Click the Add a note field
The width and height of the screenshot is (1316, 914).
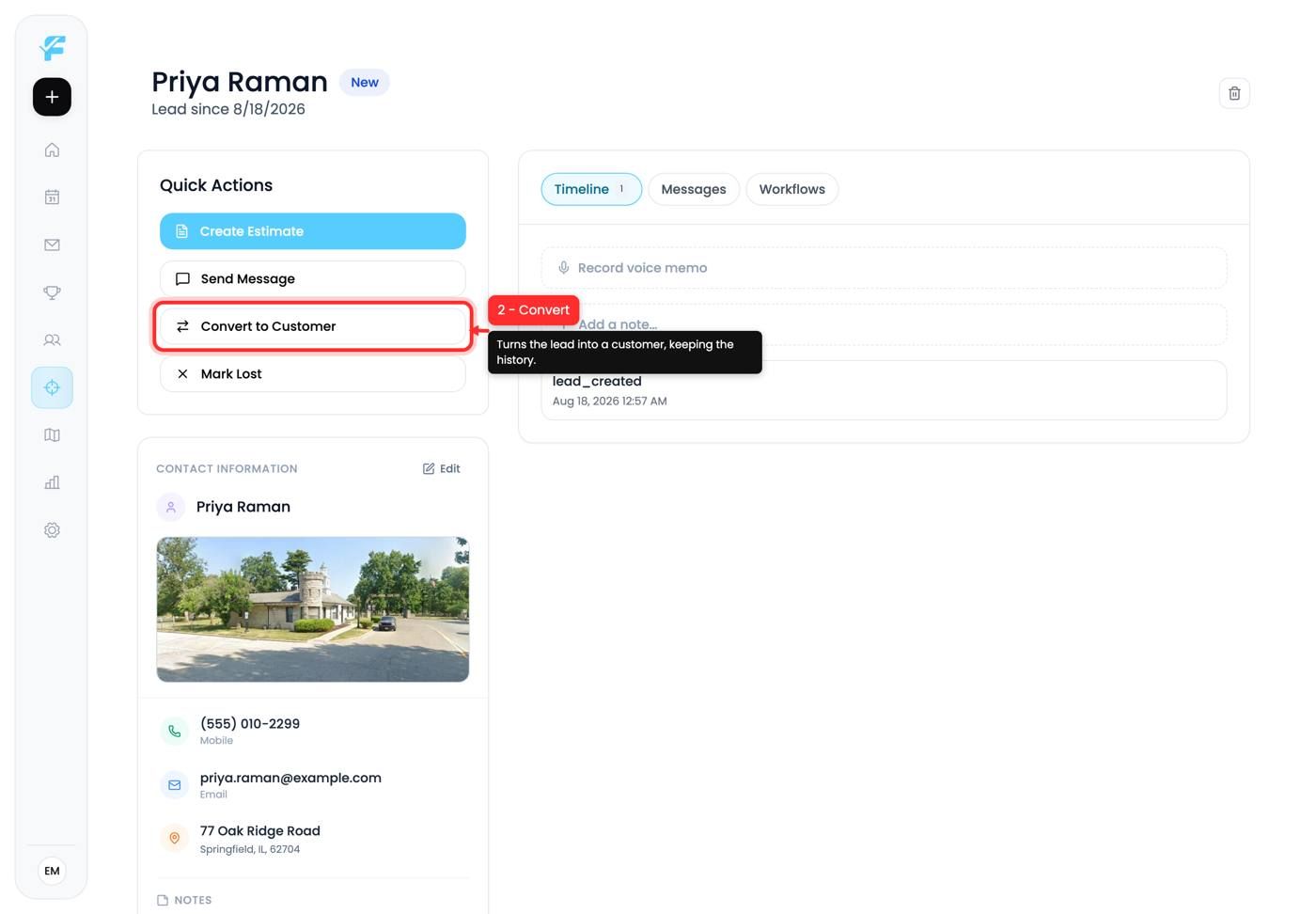884,324
